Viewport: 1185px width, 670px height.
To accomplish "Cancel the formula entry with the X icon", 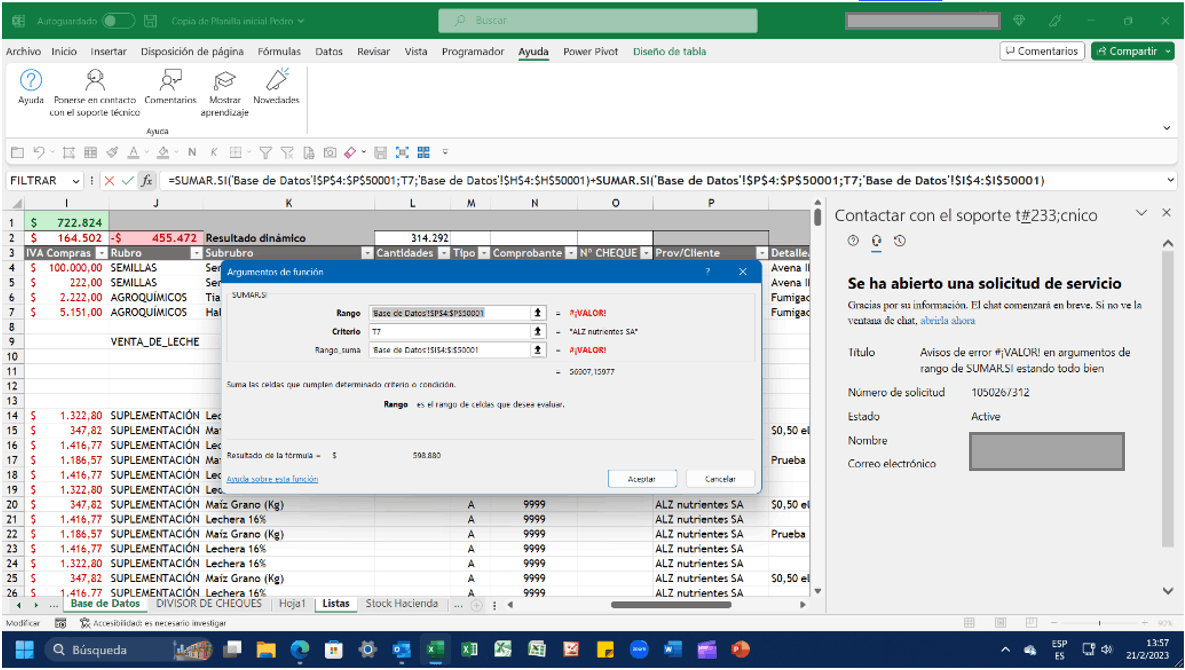I will pos(110,181).
